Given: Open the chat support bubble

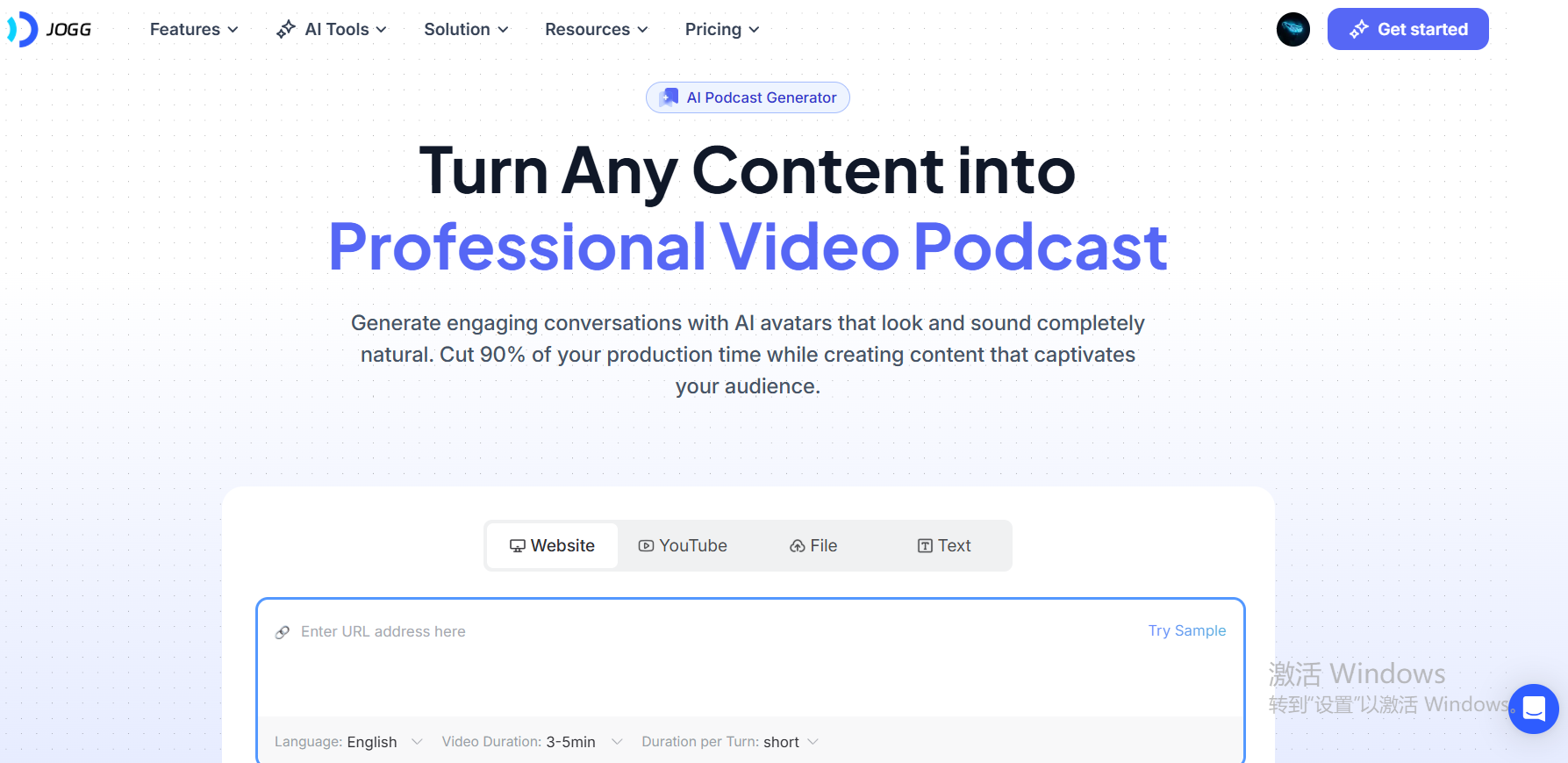Looking at the screenshot, I should click(x=1533, y=709).
